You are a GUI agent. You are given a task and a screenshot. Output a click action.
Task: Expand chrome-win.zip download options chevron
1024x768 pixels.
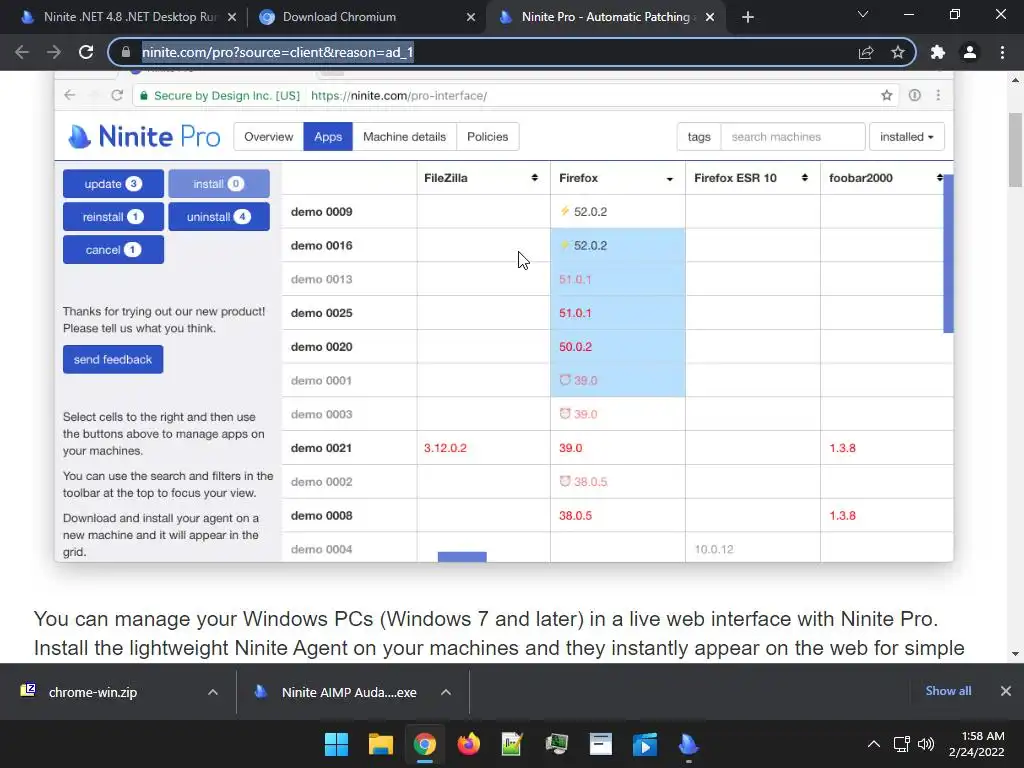pos(213,692)
